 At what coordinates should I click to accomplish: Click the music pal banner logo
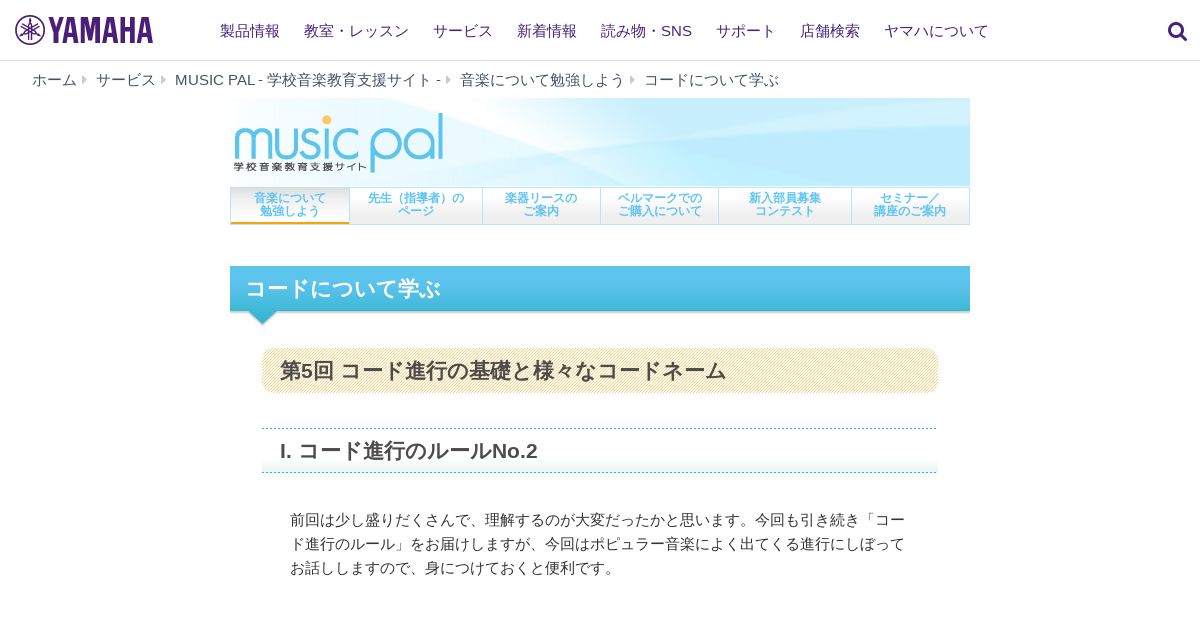[x=339, y=142]
